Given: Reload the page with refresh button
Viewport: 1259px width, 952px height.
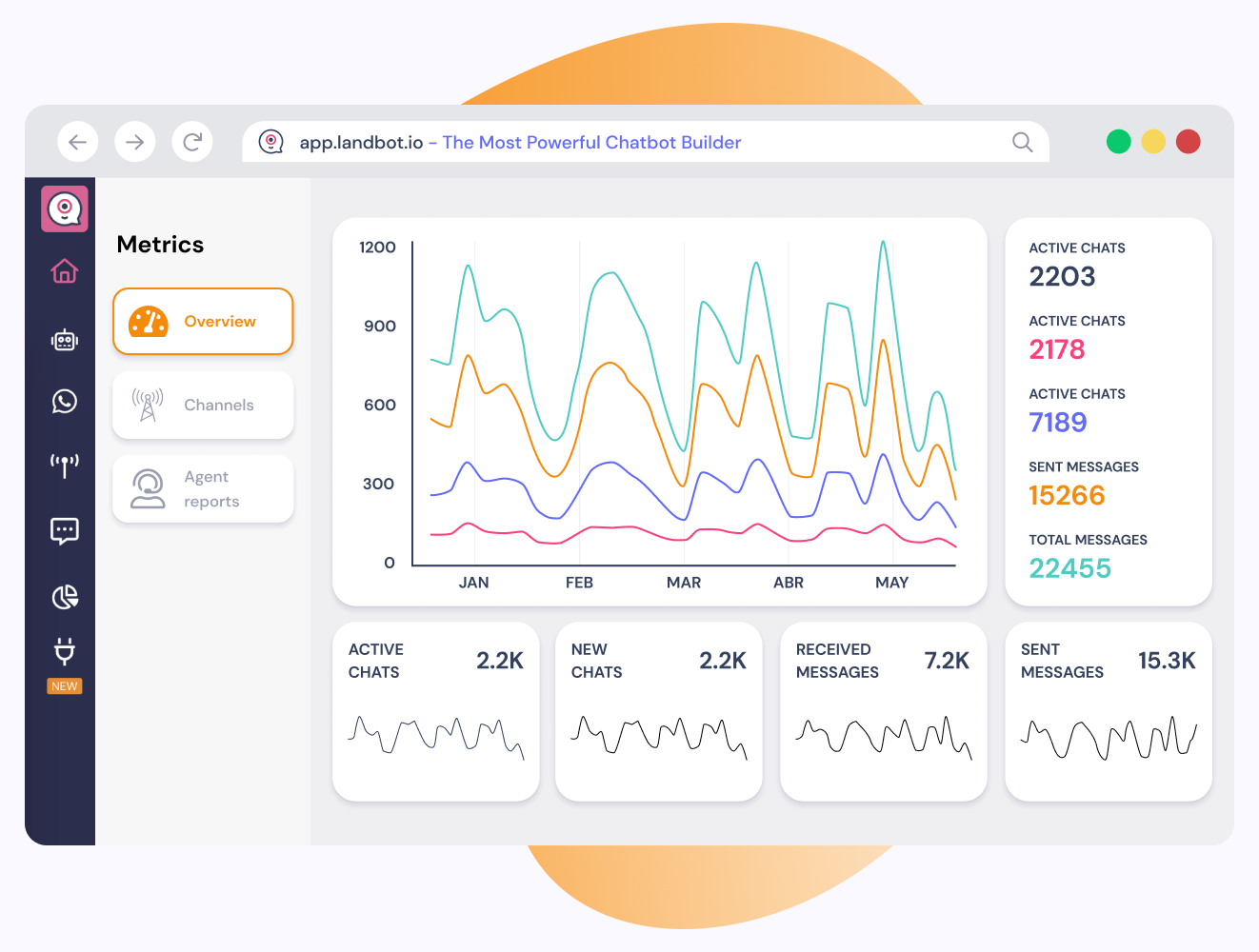Looking at the screenshot, I should [192, 142].
